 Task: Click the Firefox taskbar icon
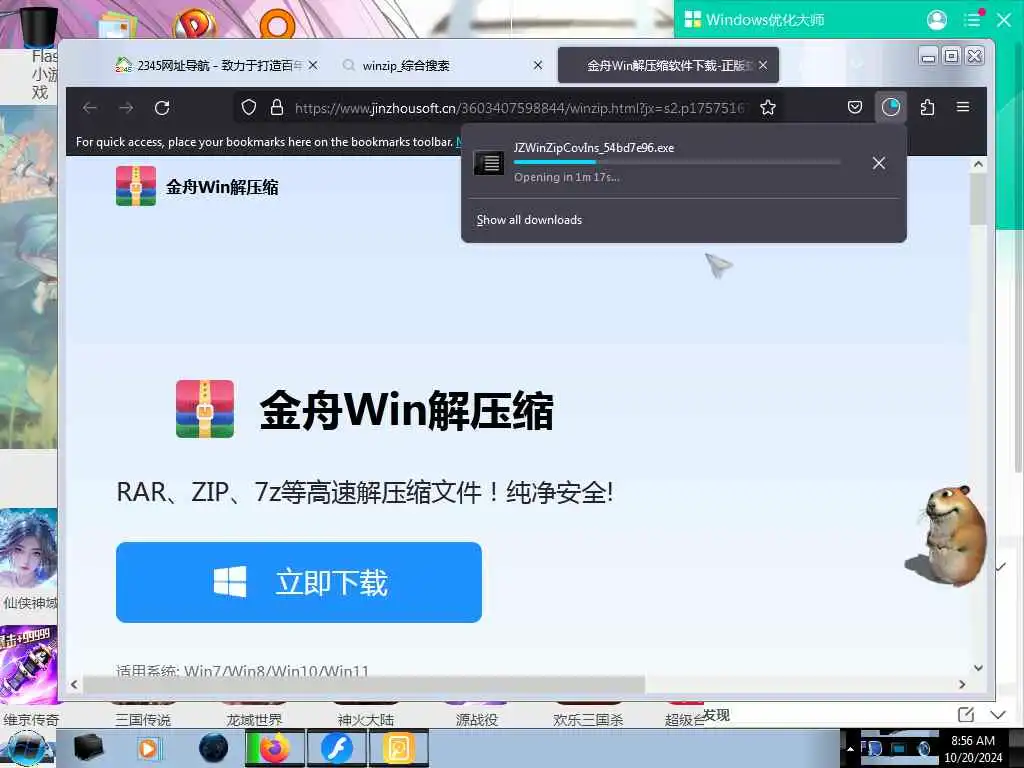pyautogui.click(x=274, y=748)
